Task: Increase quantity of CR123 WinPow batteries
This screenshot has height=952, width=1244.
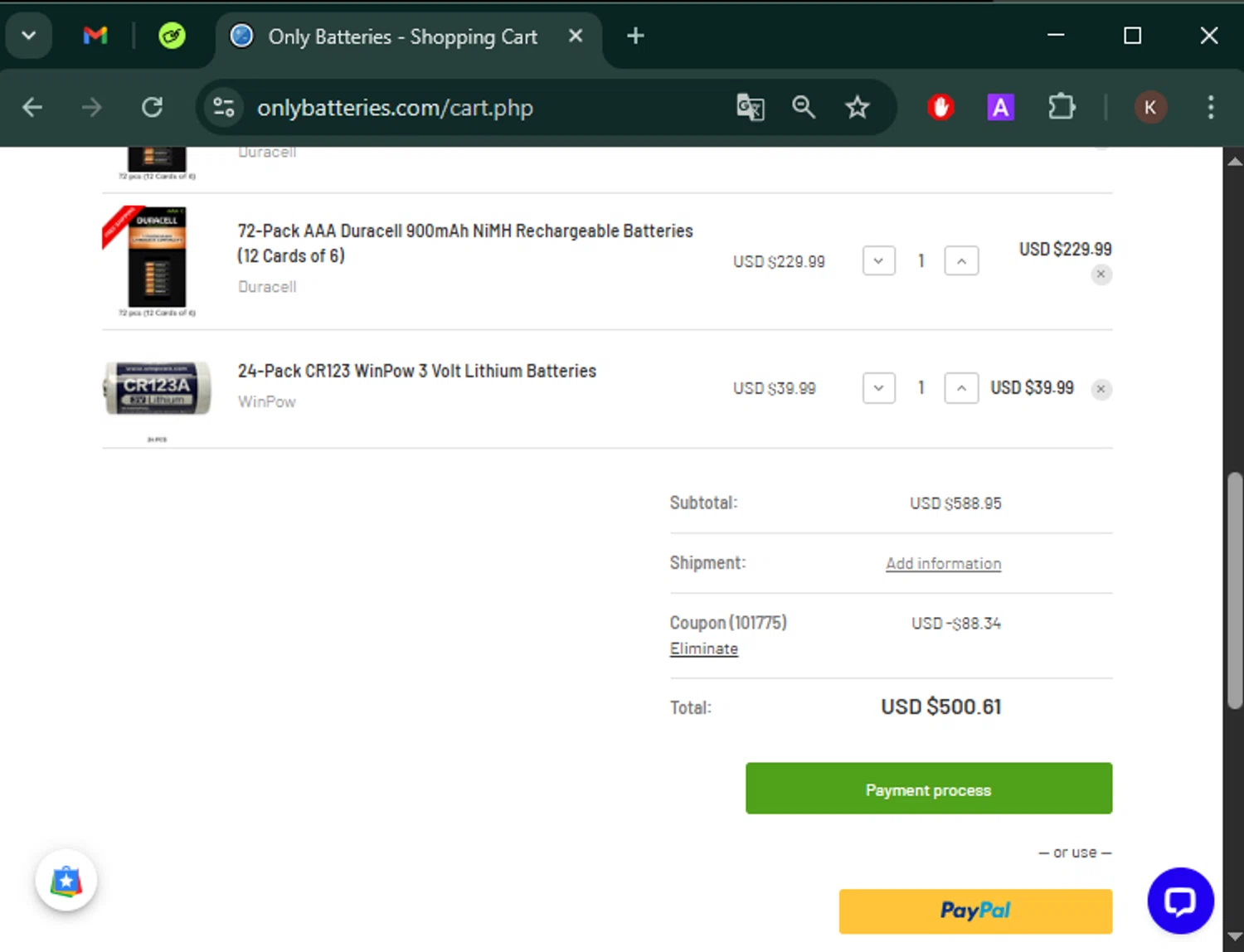Action: click(x=961, y=388)
